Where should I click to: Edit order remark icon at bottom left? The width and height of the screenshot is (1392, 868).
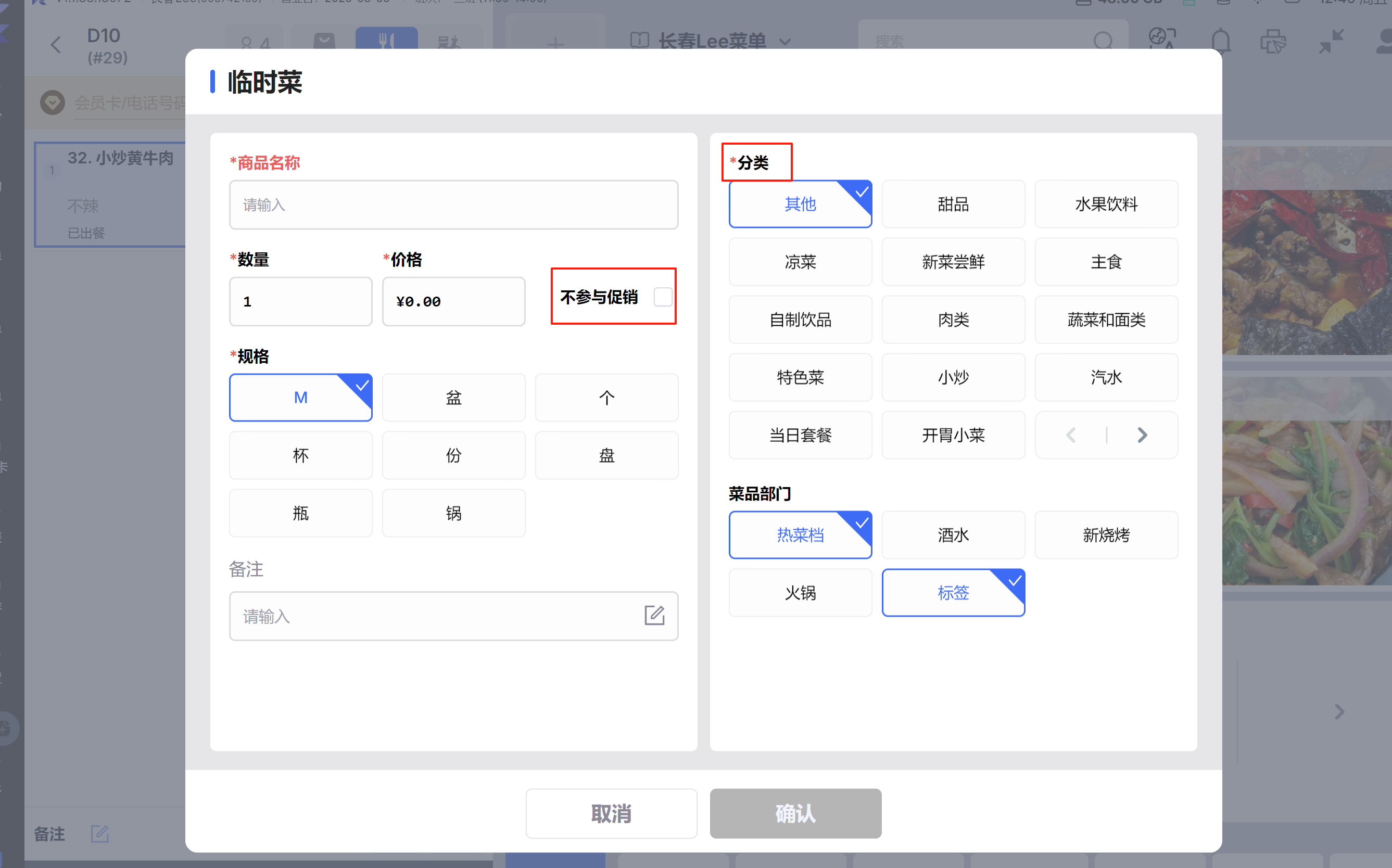pyautogui.click(x=99, y=833)
